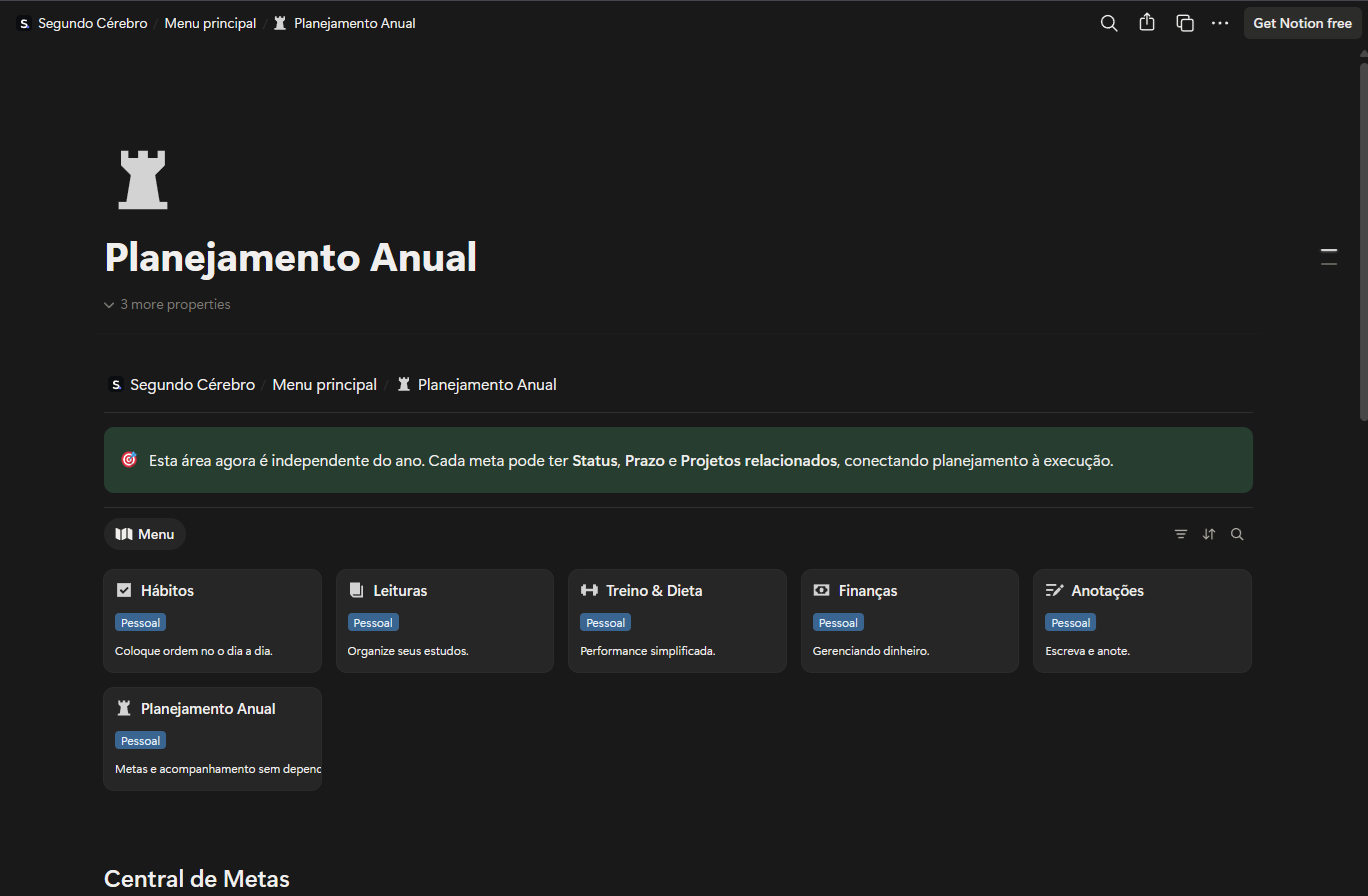Open Menu principal in the page body breadcrumb
The image size is (1368, 896).
point(325,384)
